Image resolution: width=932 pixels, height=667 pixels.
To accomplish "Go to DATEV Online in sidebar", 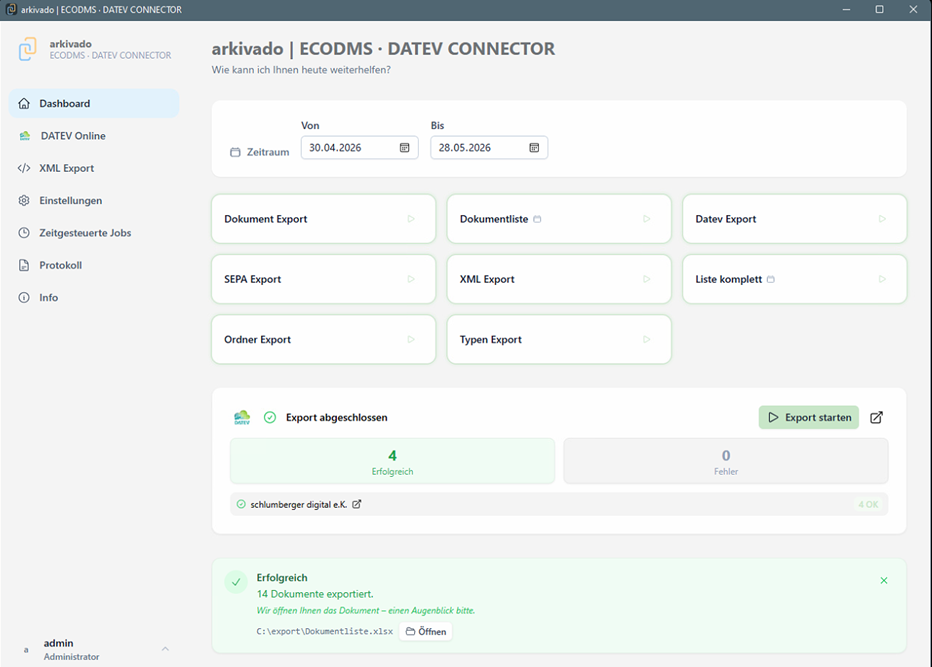I will 94,136.
